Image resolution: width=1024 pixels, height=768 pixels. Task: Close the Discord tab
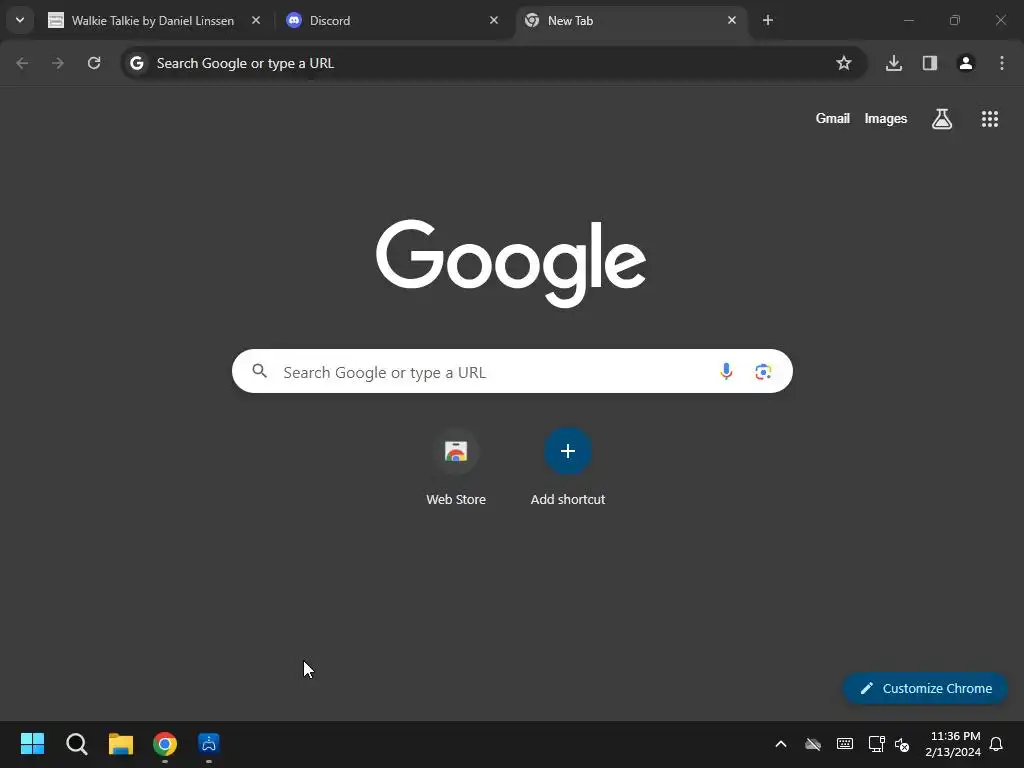pyautogui.click(x=494, y=21)
